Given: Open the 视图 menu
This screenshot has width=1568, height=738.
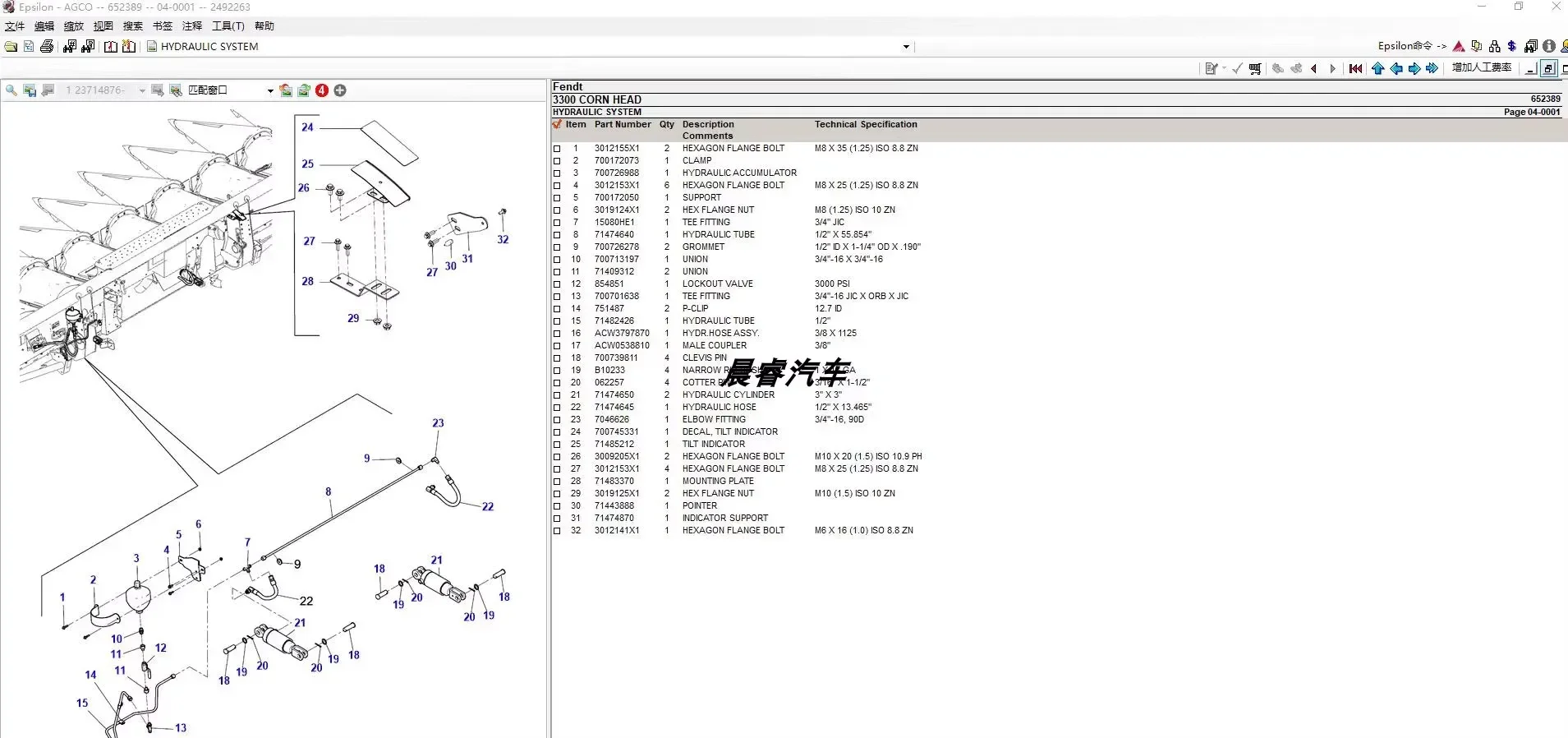Looking at the screenshot, I should pyautogui.click(x=103, y=26).
